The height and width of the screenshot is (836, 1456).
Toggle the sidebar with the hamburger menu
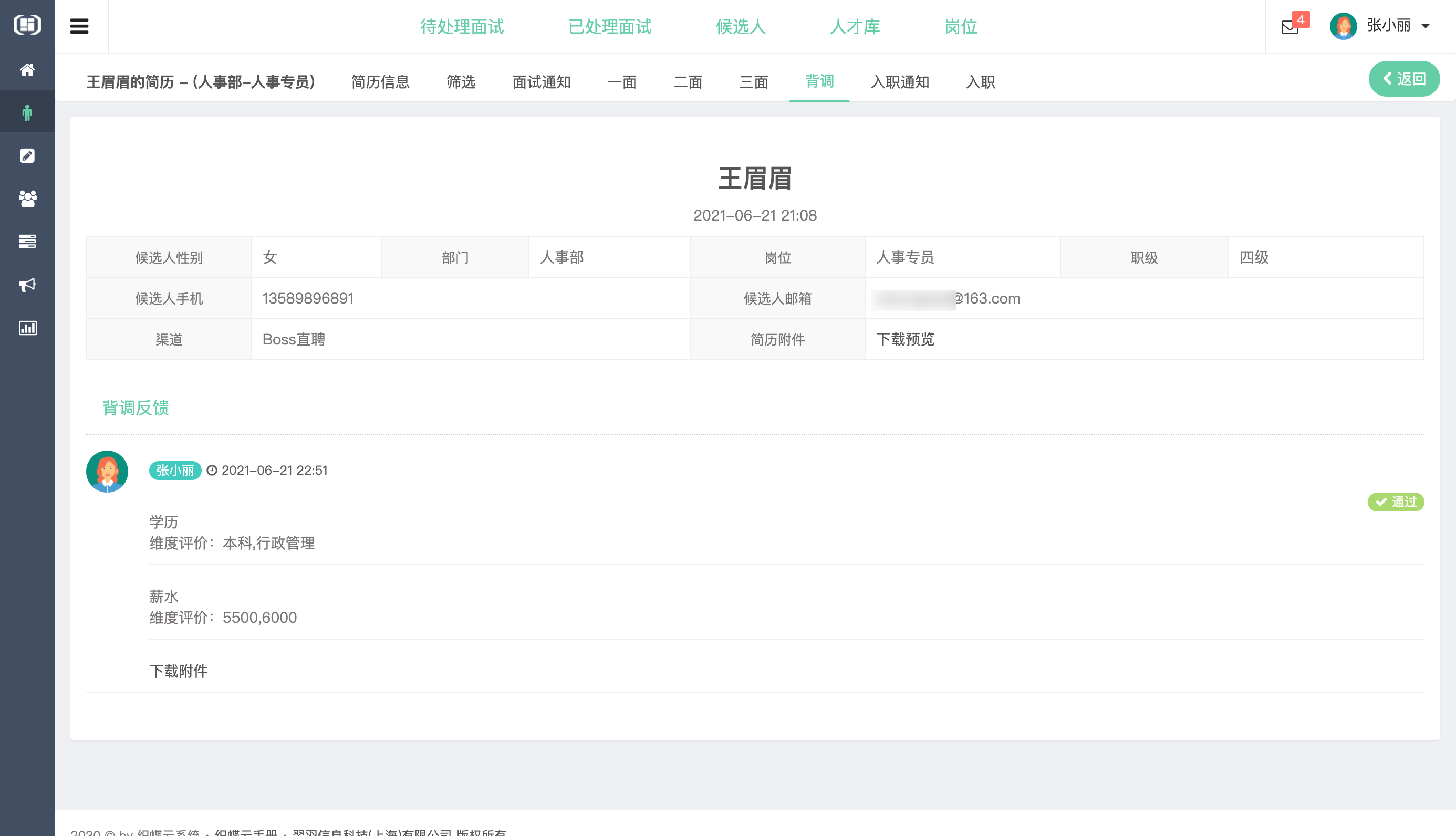[x=79, y=26]
